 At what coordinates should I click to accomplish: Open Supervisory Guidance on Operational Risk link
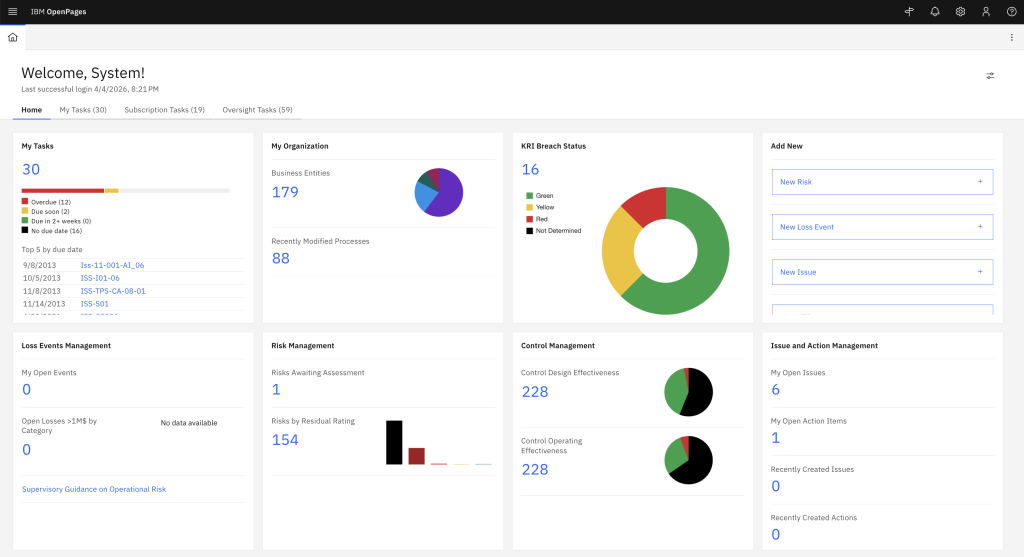click(x=94, y=489)
